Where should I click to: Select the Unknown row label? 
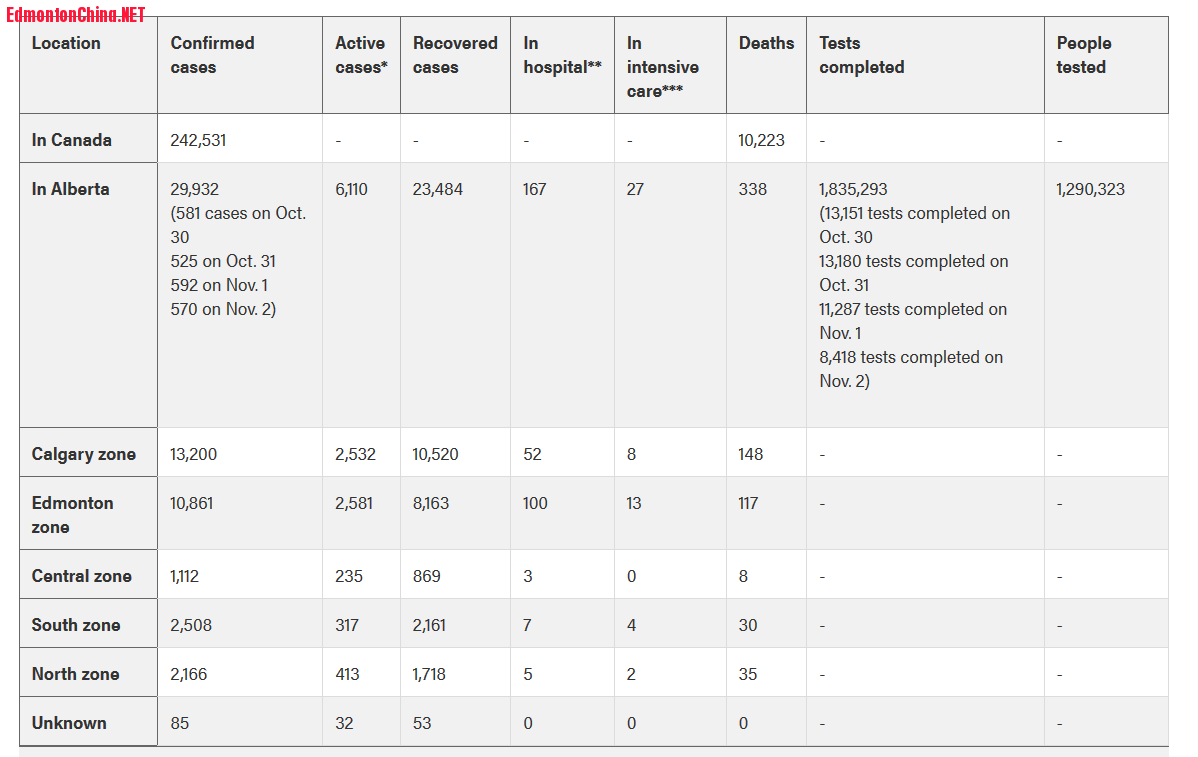coord(69,723)
